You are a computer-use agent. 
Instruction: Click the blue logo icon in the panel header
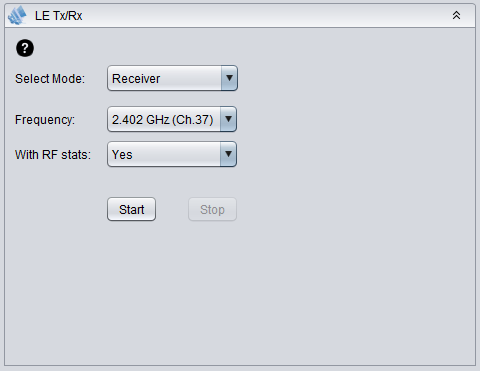coord(17,15)
